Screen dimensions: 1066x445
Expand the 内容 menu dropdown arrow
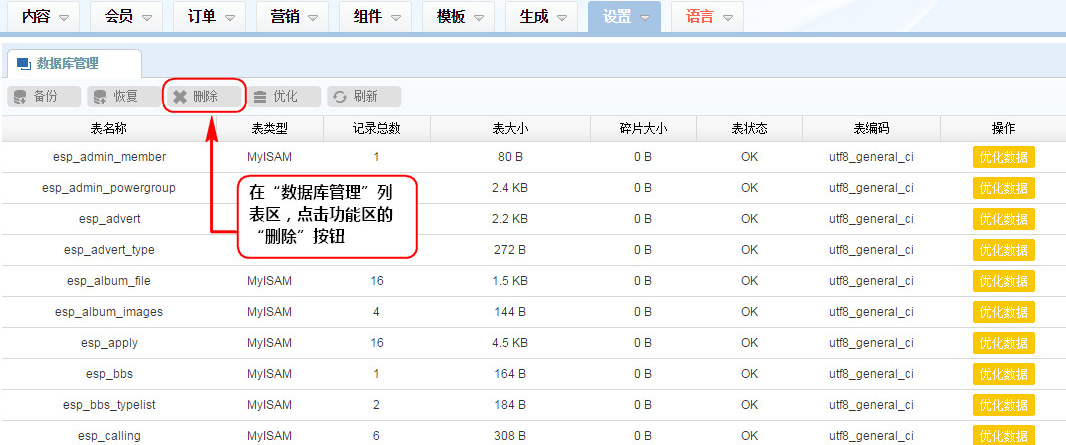coord(64,18)
